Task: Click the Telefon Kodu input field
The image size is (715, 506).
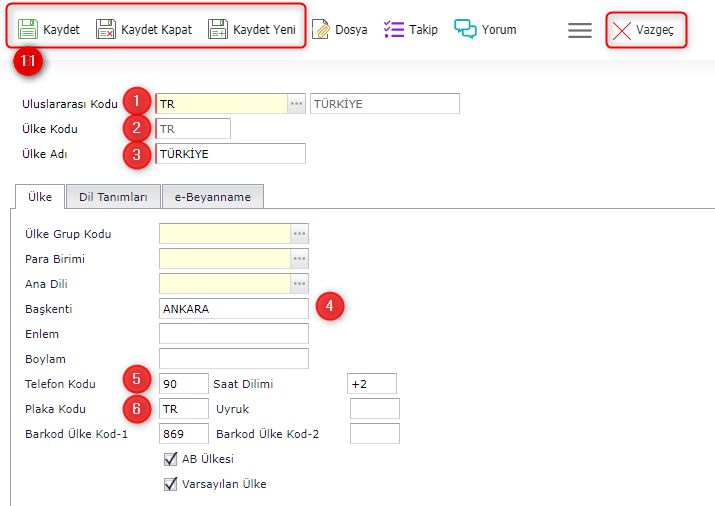Action: 183,384
